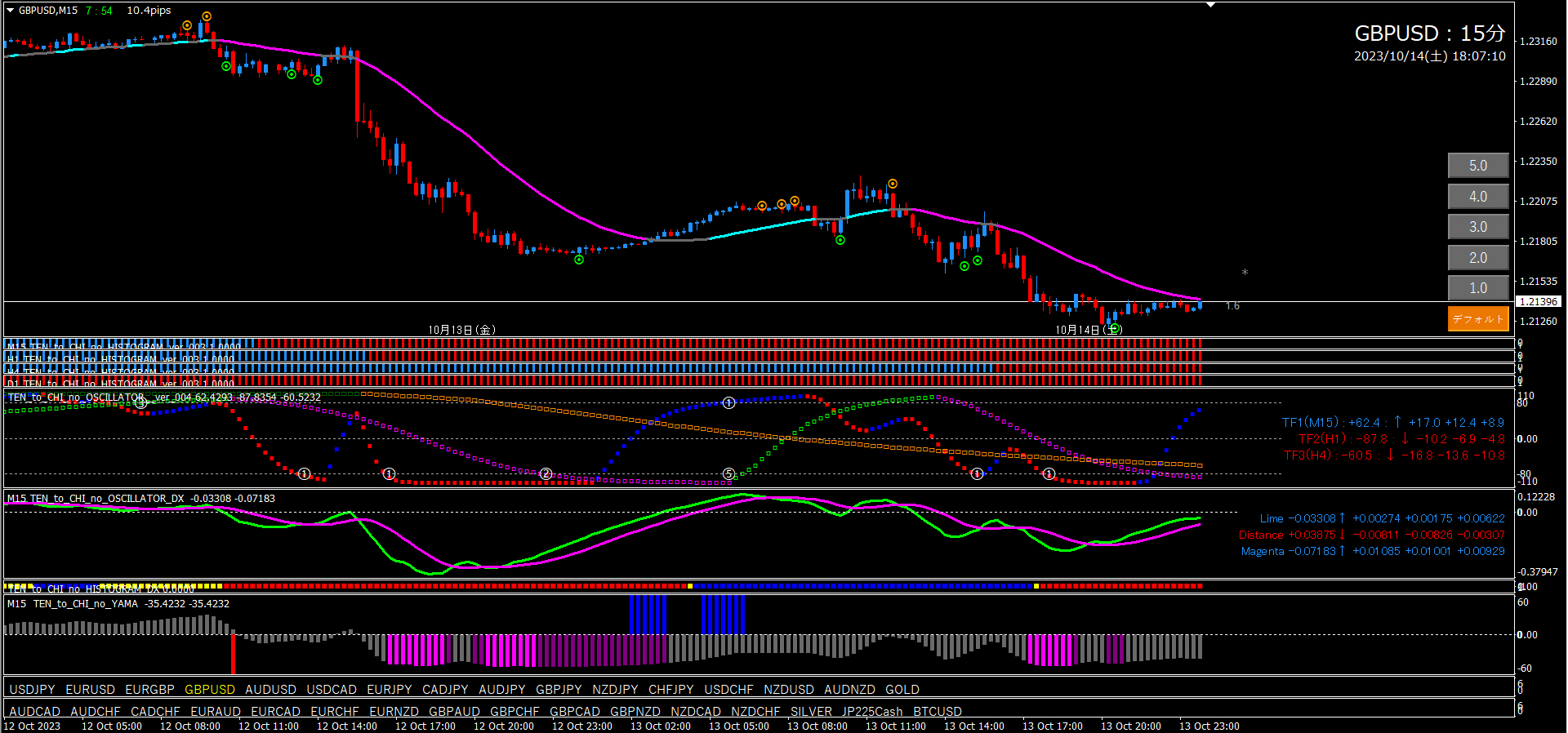1568x733 pixels.
Task: Click the 1.21260 price scale label
Action: [x=1538, y=322]
